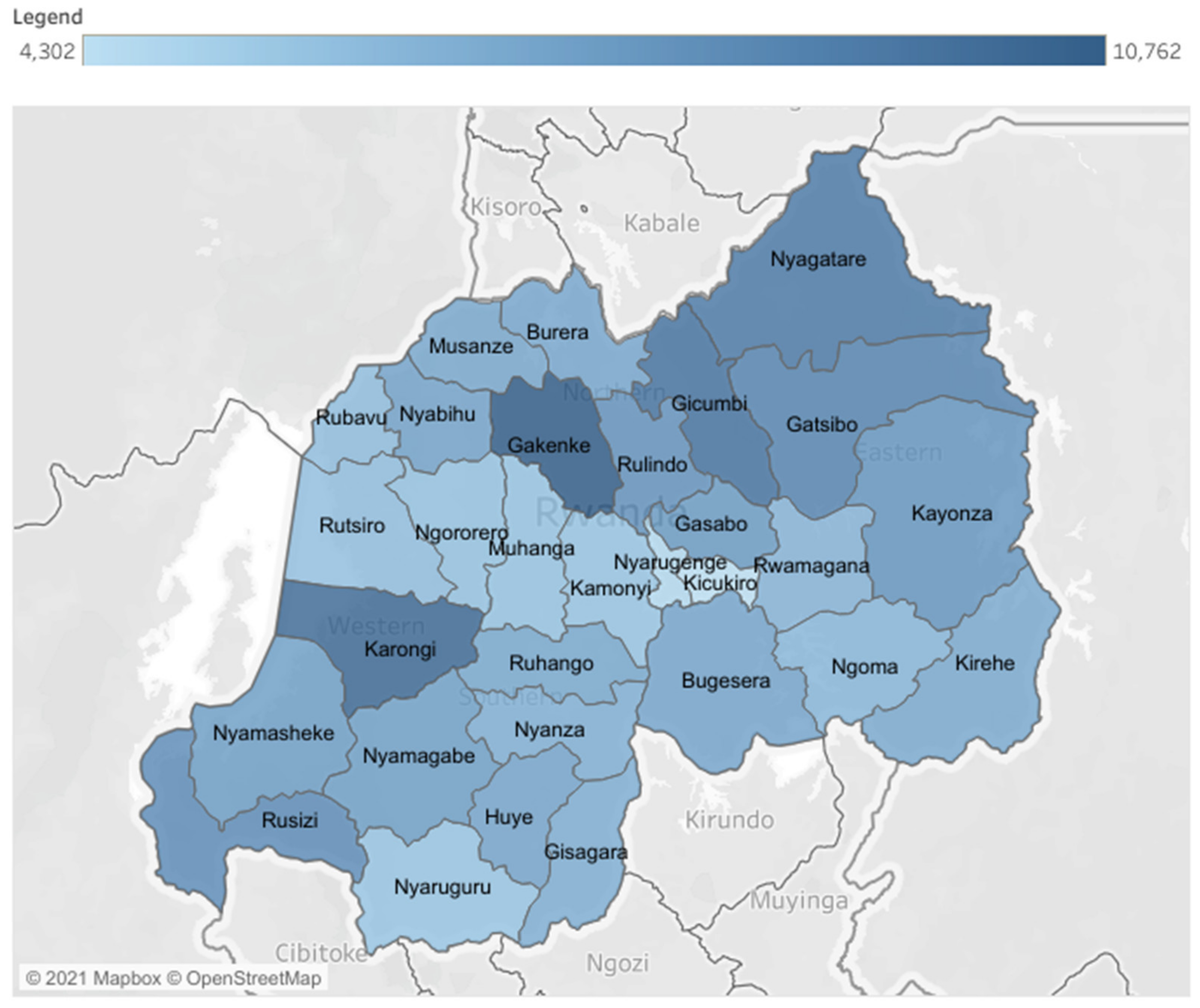Click the Legend title text
The image size is (1200, 1008).
[x=47, y=17]
